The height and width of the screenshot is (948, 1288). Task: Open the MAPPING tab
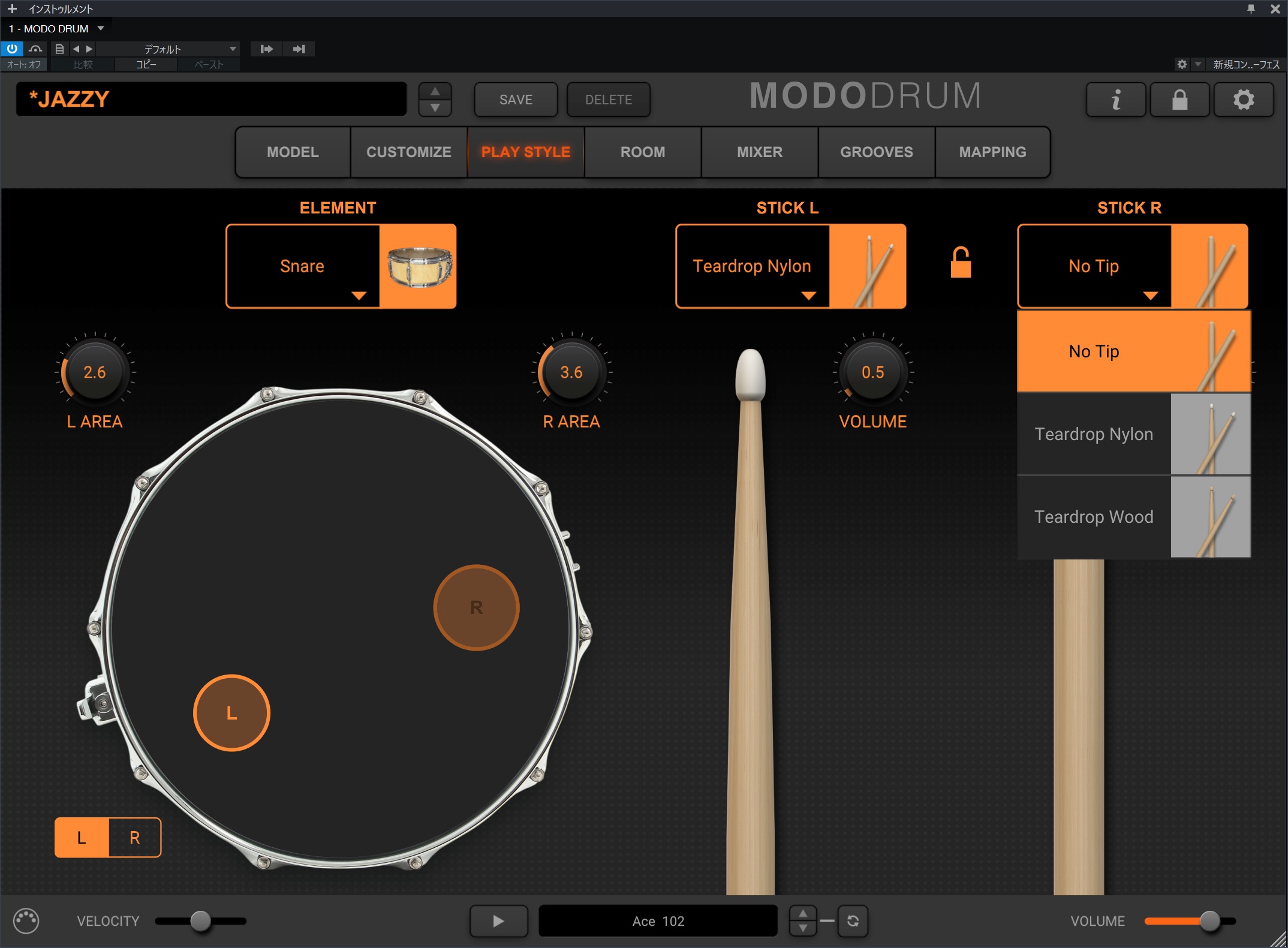tap(993, 152)
